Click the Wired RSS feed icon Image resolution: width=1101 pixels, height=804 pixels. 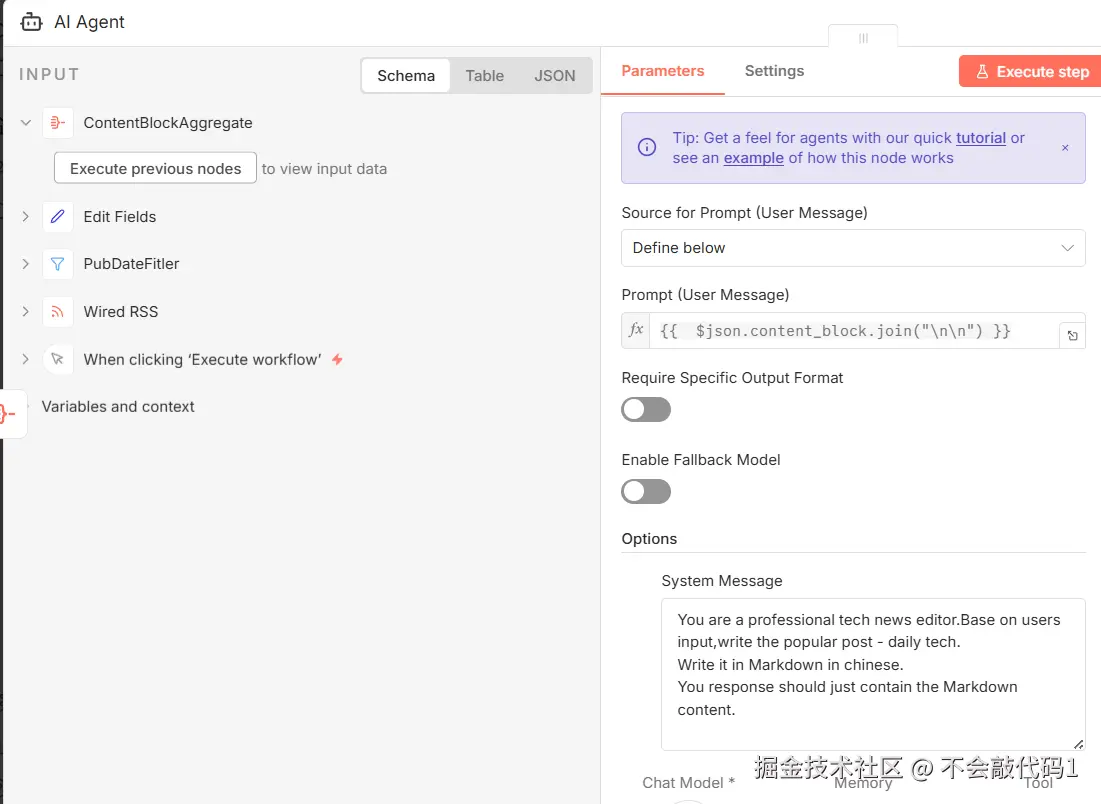click(58, 312)
